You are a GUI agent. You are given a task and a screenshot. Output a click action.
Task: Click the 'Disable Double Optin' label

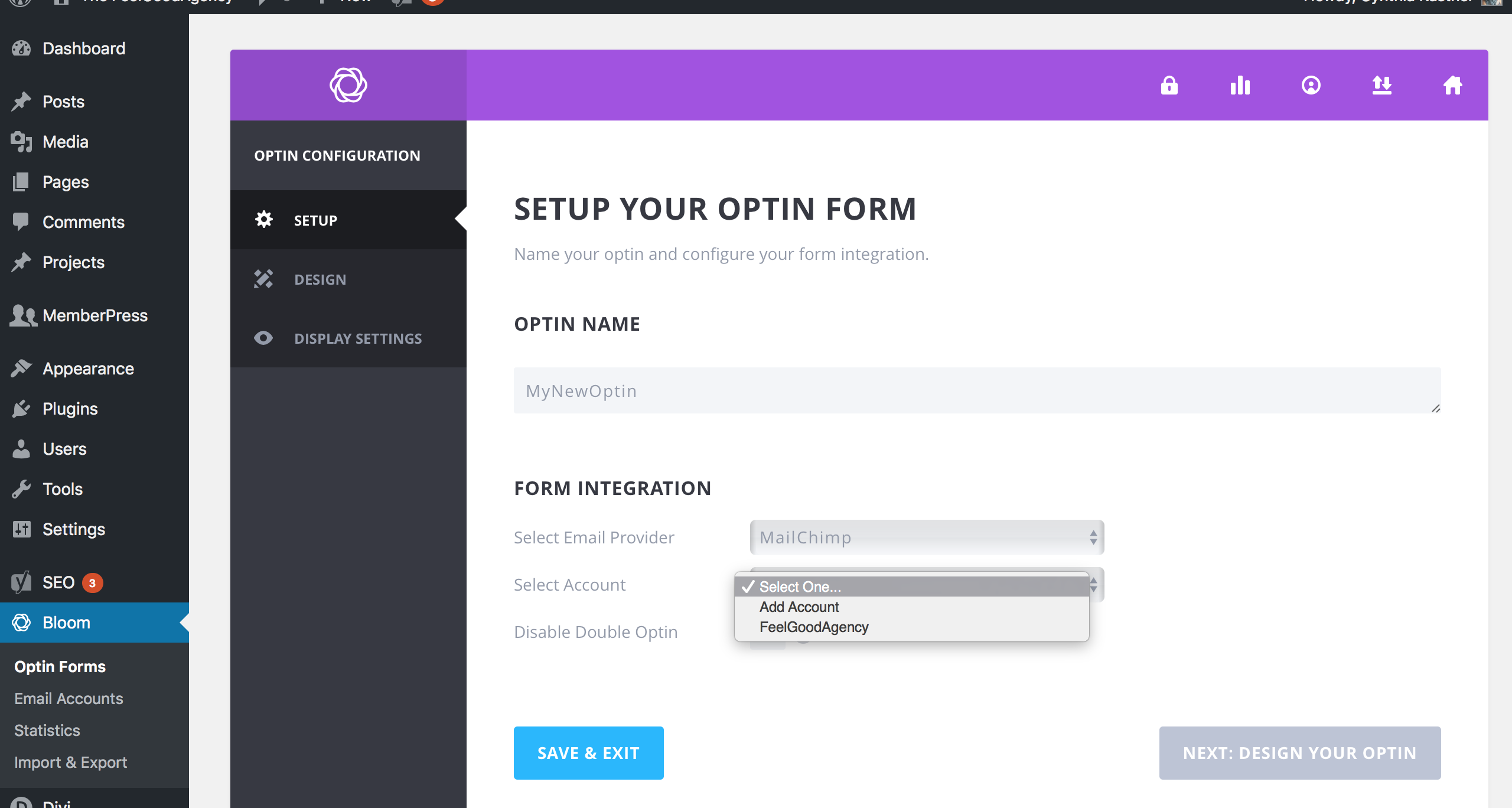595,632
